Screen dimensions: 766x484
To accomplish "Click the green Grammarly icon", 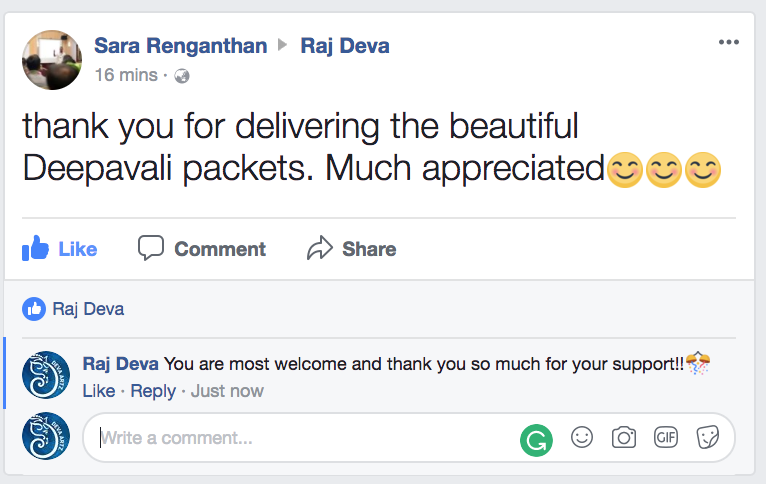I will click(x=536, y=438).
